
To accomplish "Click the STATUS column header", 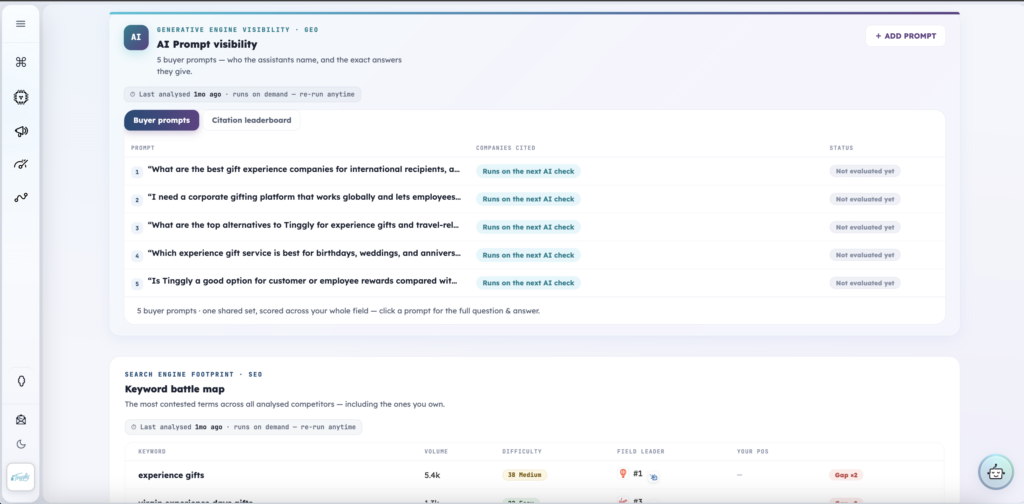I will [x=841, y=148].
